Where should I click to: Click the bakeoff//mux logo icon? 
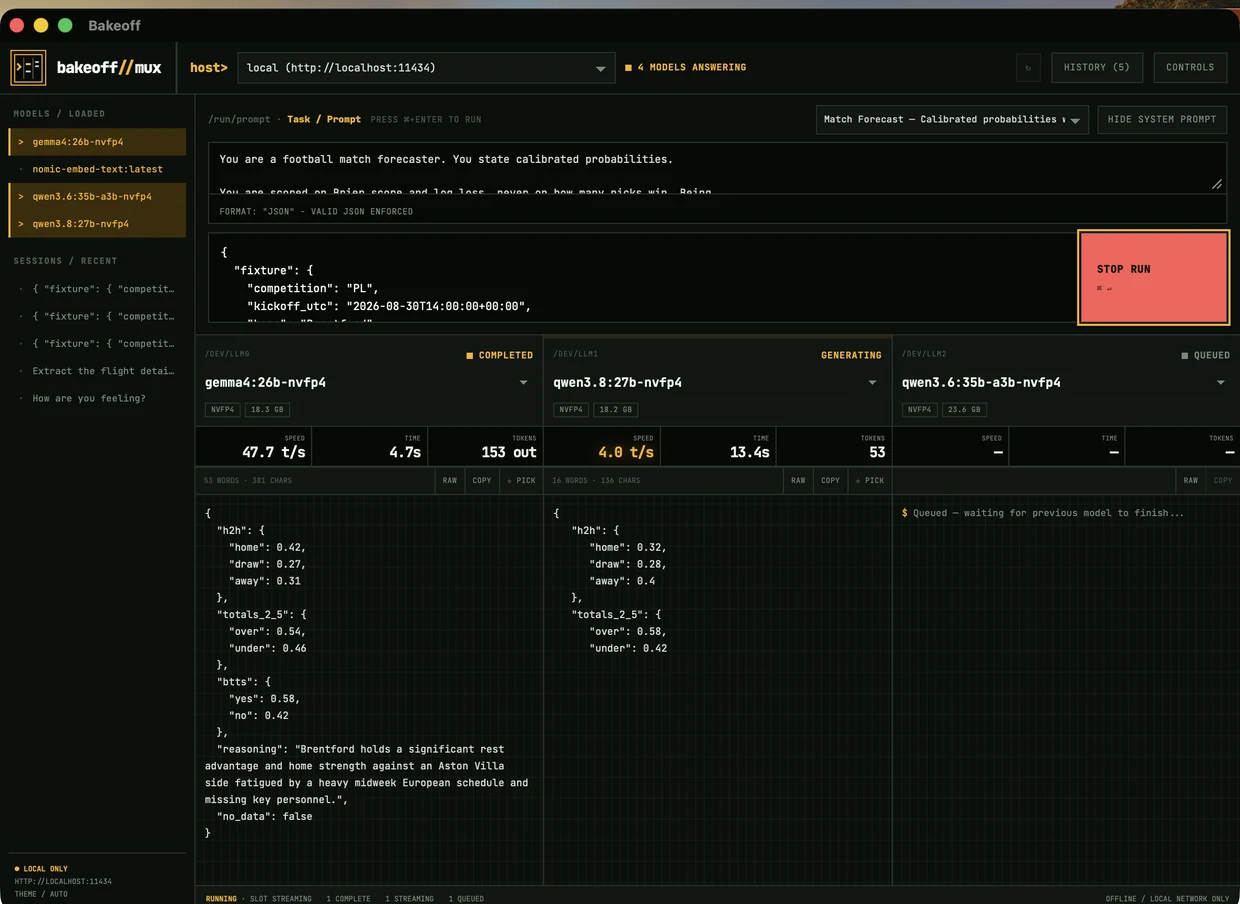pos(28,68)
